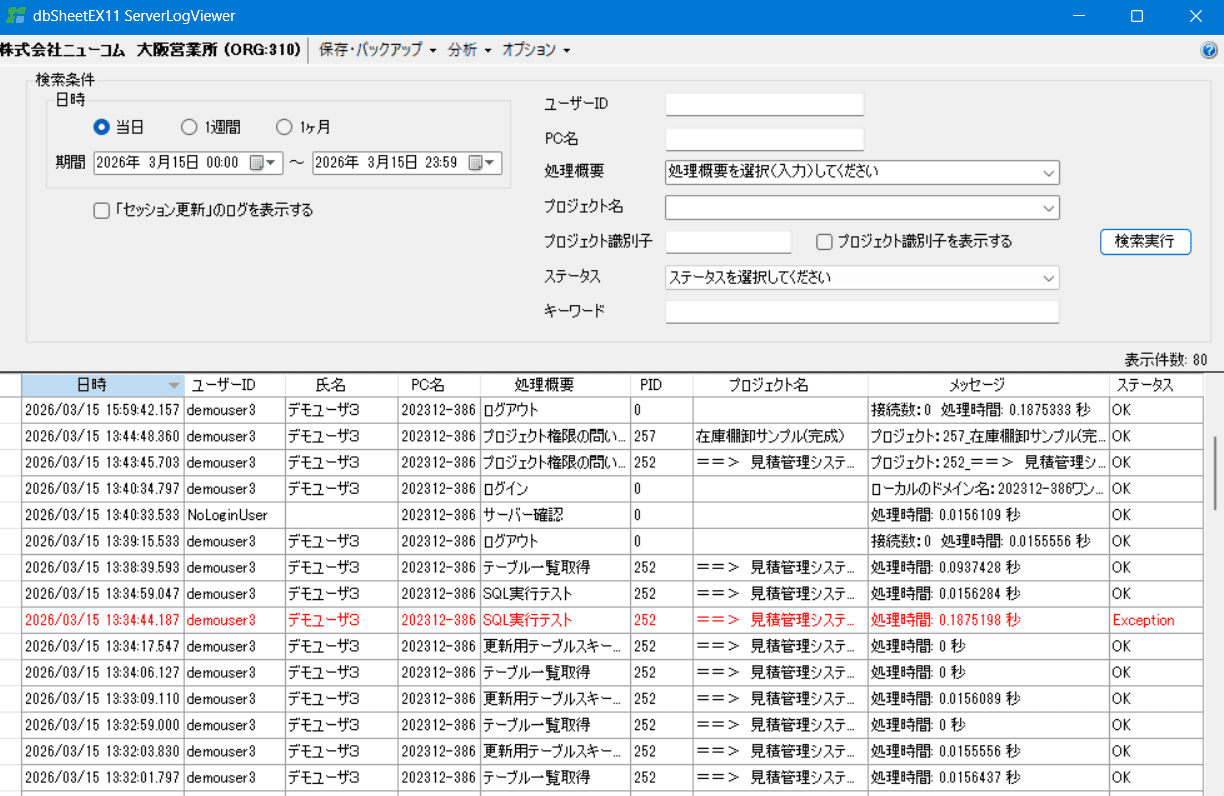This screenshot has height=796, width=1224.
Task: Open the プロジェクト名 combo box
Action: (1048, 208)
